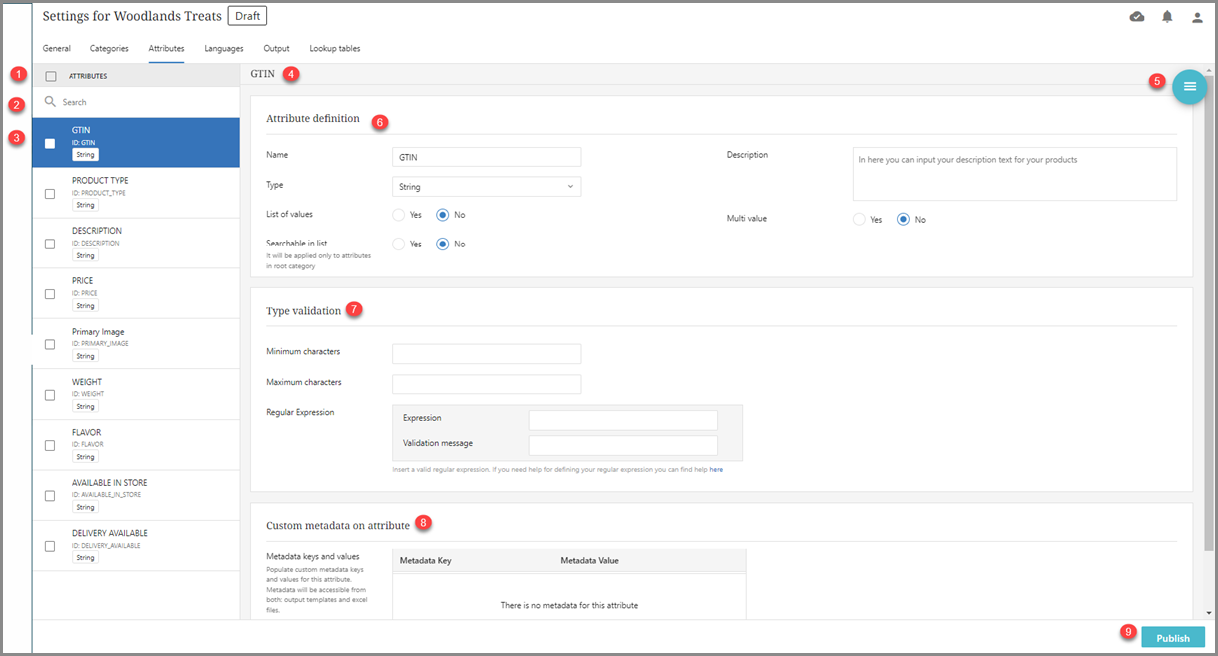The image size is (1218, 656).
Task: Select Yes for Multi value
Action: 859,220
